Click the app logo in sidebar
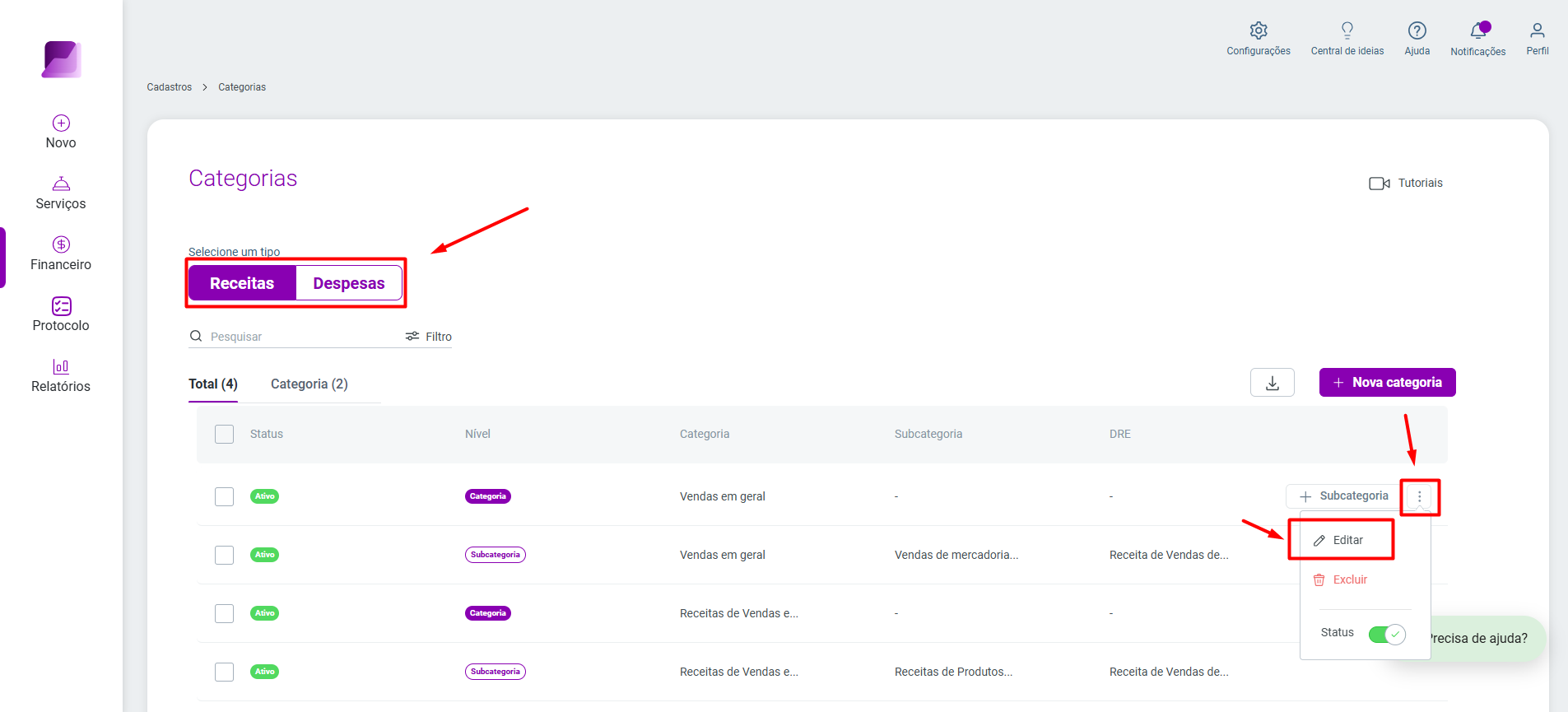 click(62, 59)
